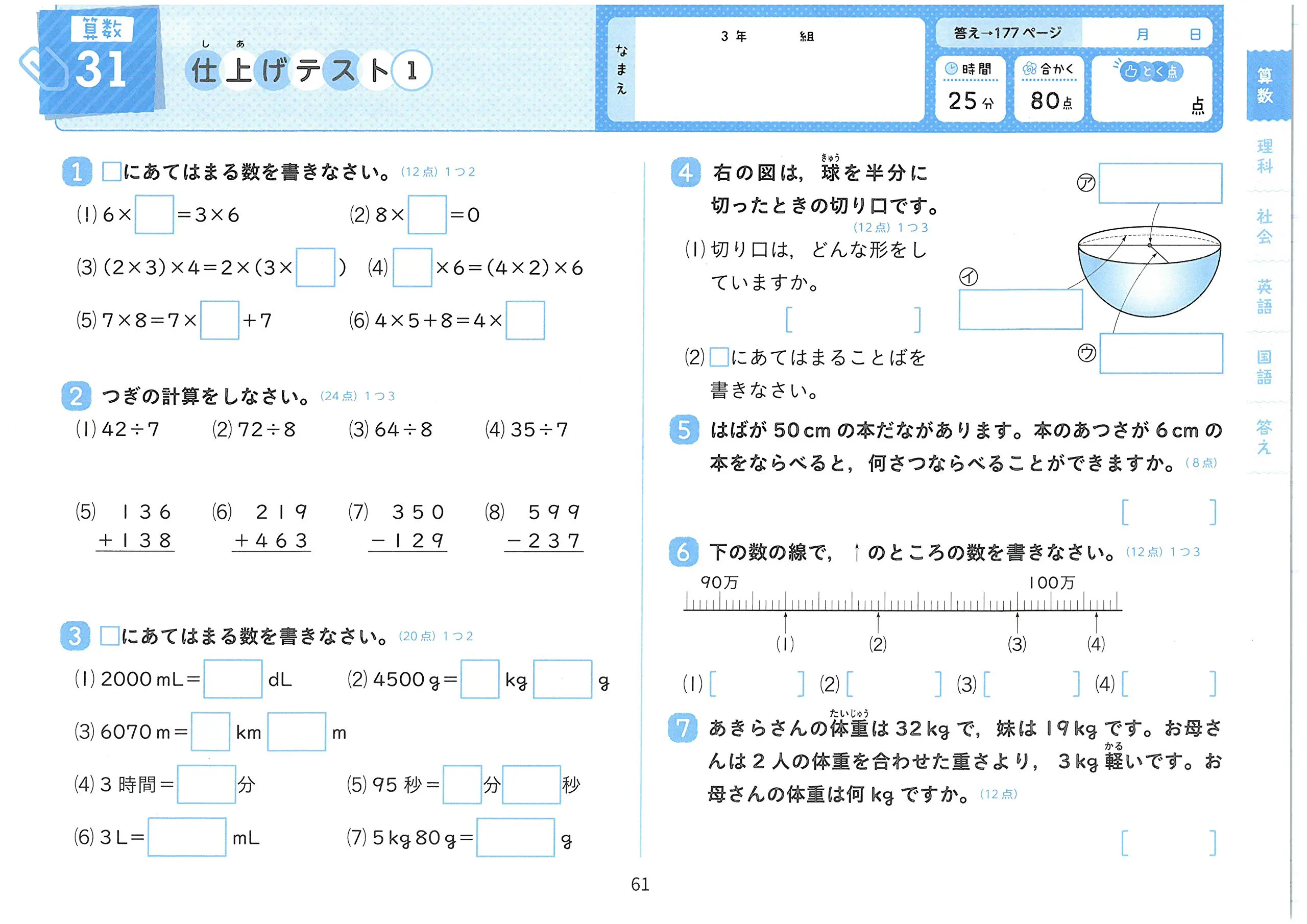Click the answer box in 6×□=3×6
The width and height of the screenshot is (1307, 924).
(x=154, y=214)
